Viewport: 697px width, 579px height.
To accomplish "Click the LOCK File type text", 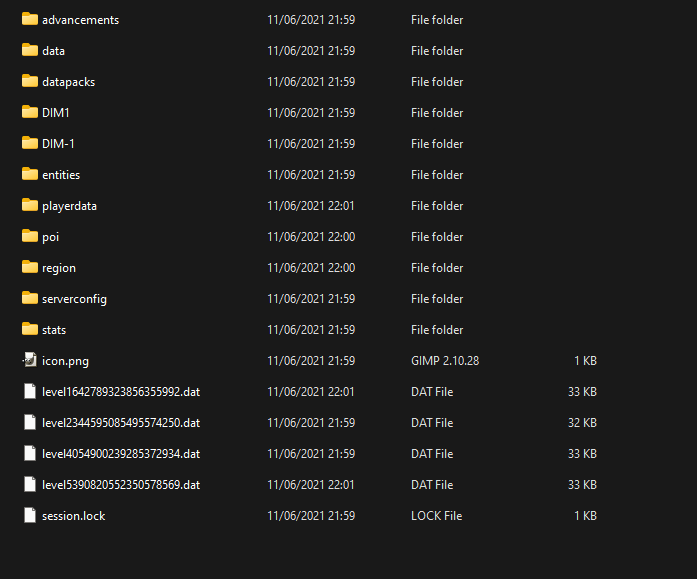I will coord(437,516).
